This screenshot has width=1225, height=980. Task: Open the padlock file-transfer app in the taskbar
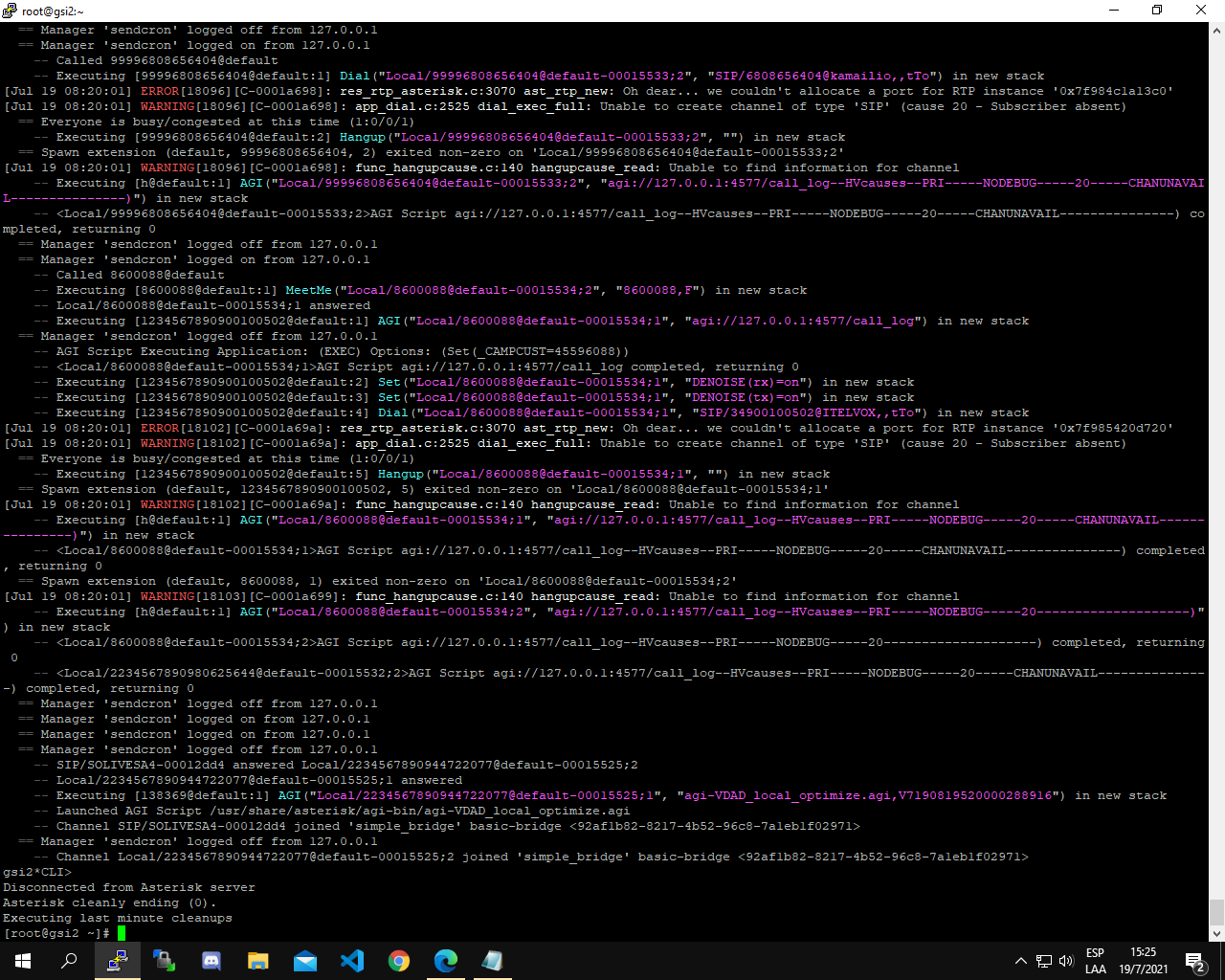[x=165, y=961]
